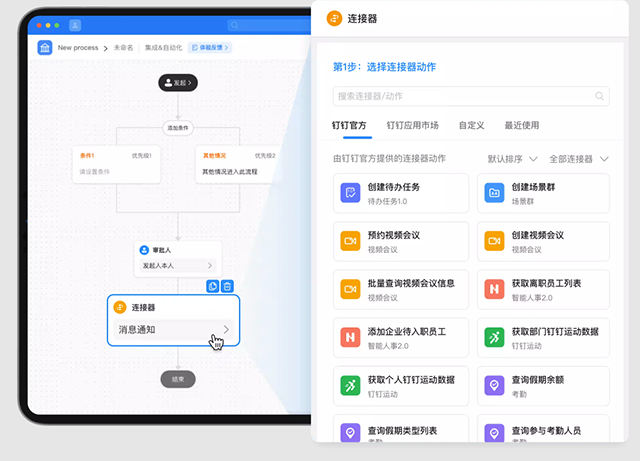Screen dimensions: 640x461
Task: Select the 获取离职员工列表 action title
Action: click(x=546, y=283)
